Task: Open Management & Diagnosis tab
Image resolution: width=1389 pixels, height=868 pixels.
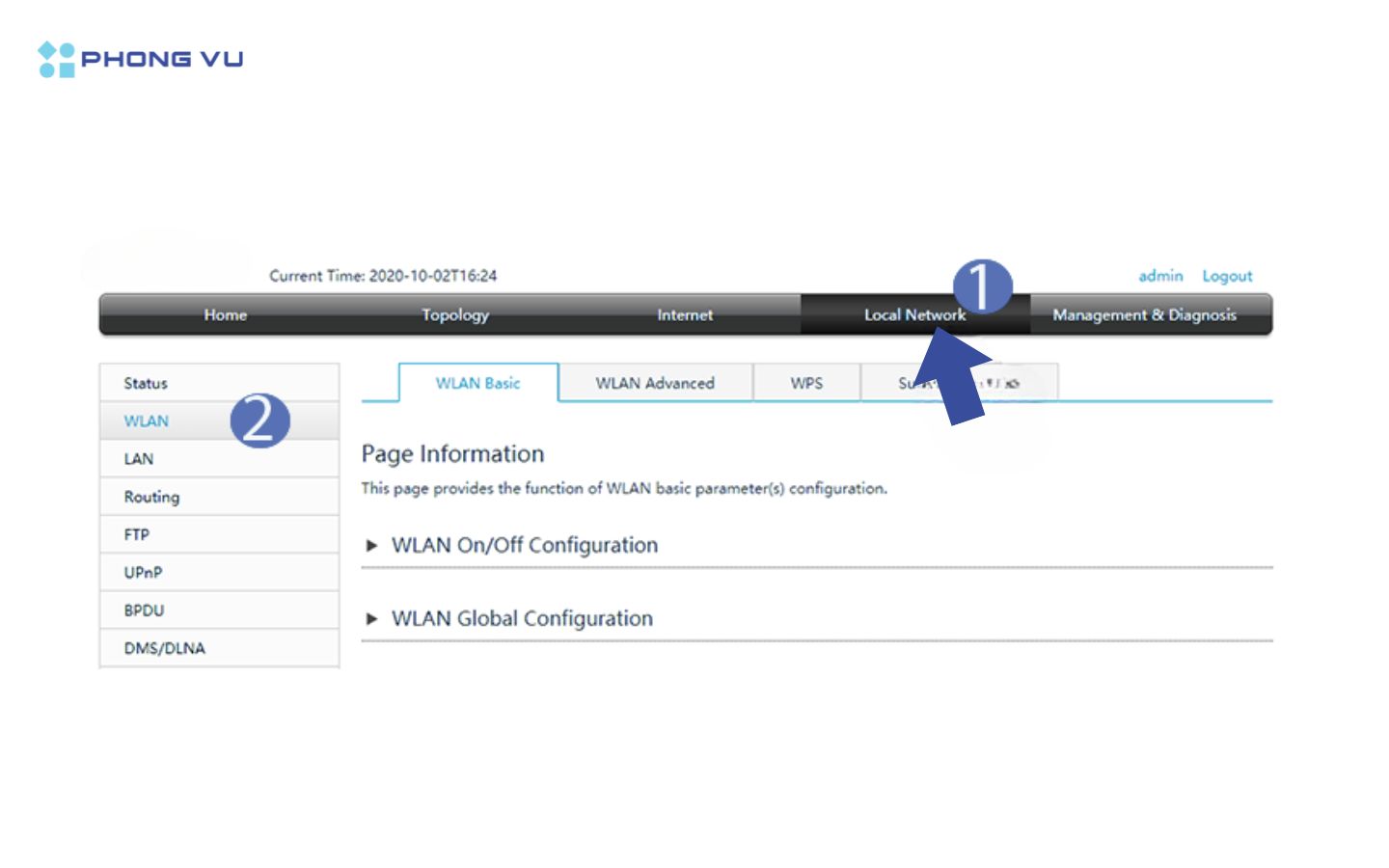Action: tap(1144, 314)
